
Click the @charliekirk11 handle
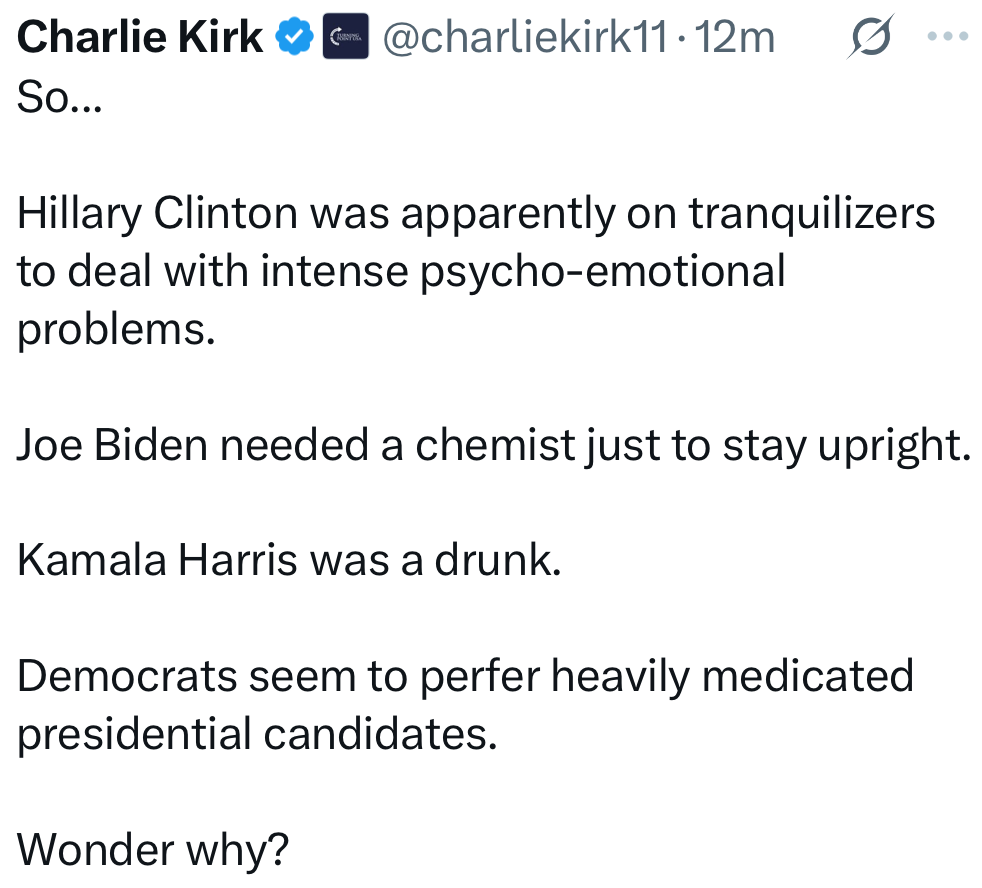(x=522, y=38)
